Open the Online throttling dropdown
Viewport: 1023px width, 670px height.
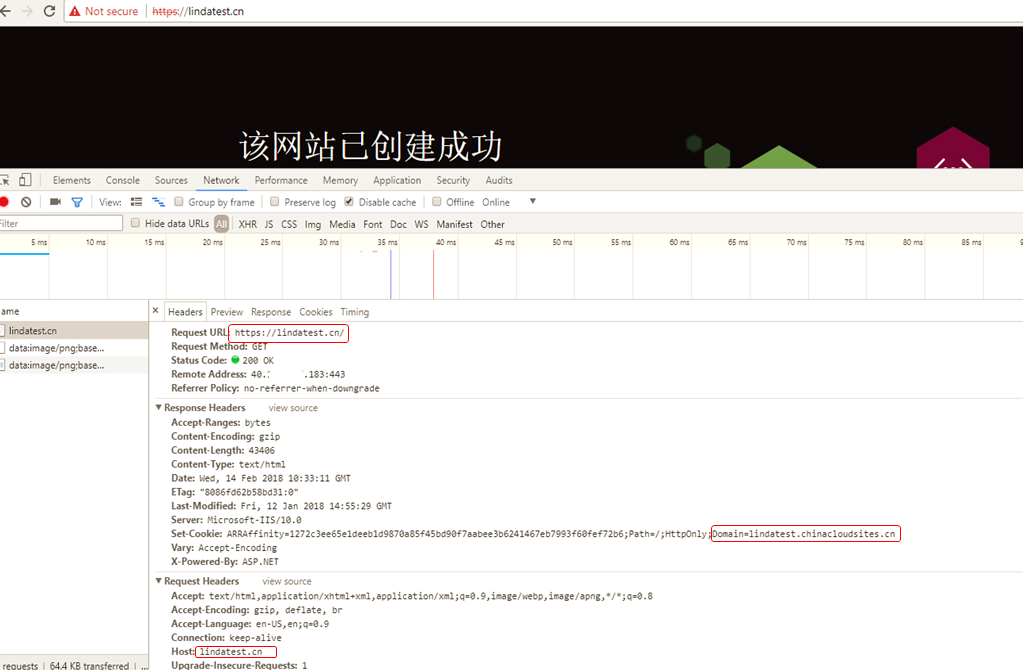532,202
